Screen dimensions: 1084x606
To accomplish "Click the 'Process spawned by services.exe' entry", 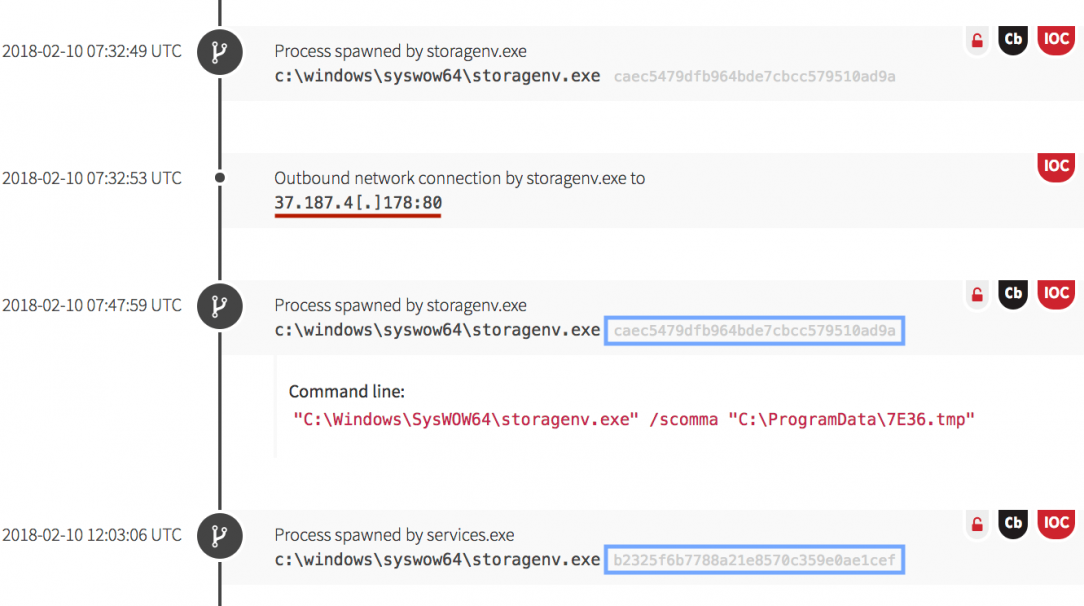I will 394,535.
